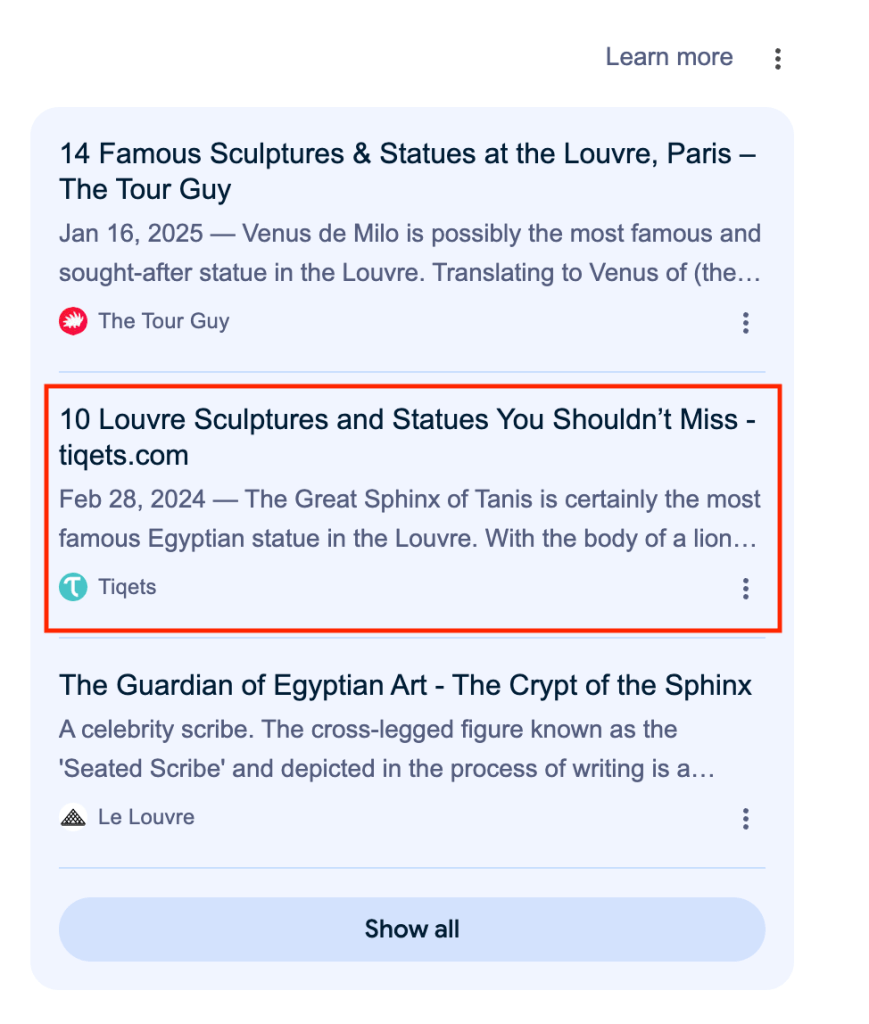Click the Le Louvre pyramid favicon
This screenshot has width=869, height=1024.
coord(73,817)
